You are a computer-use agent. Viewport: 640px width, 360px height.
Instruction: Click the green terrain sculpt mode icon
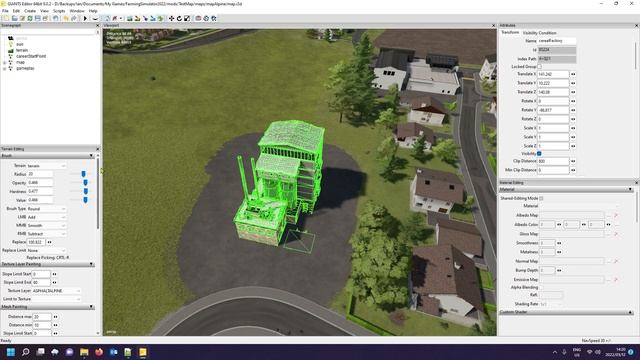tap(129, 18)
